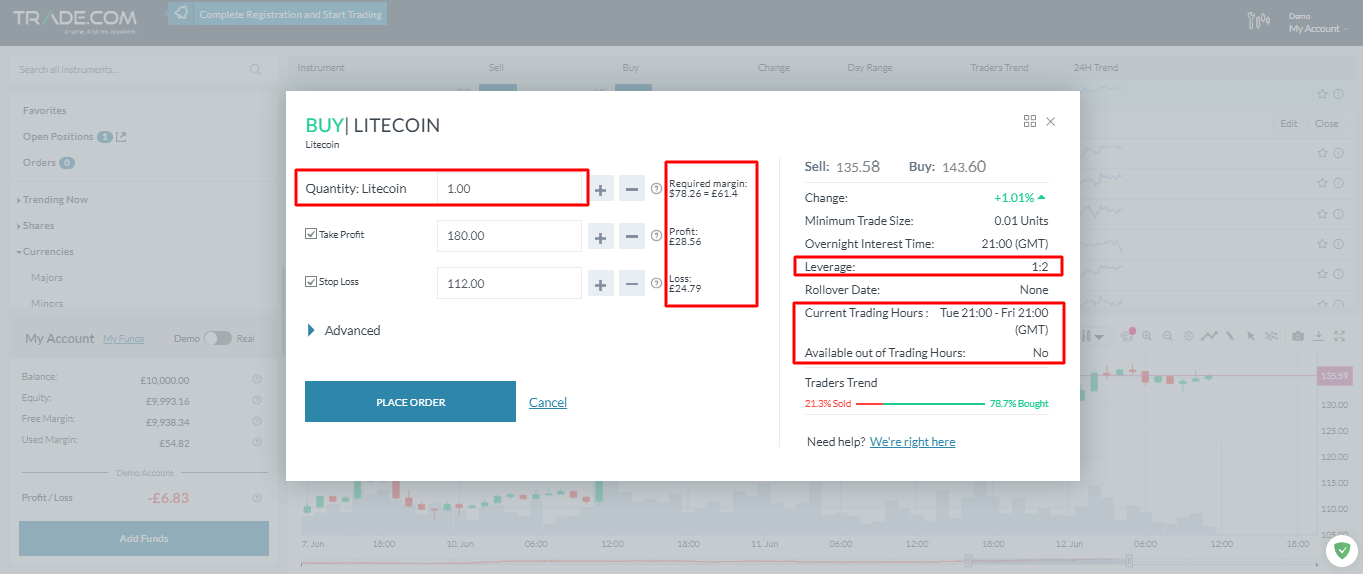
Task: Click the help icon beside Used Margin
Action: (x=257, y=441)
